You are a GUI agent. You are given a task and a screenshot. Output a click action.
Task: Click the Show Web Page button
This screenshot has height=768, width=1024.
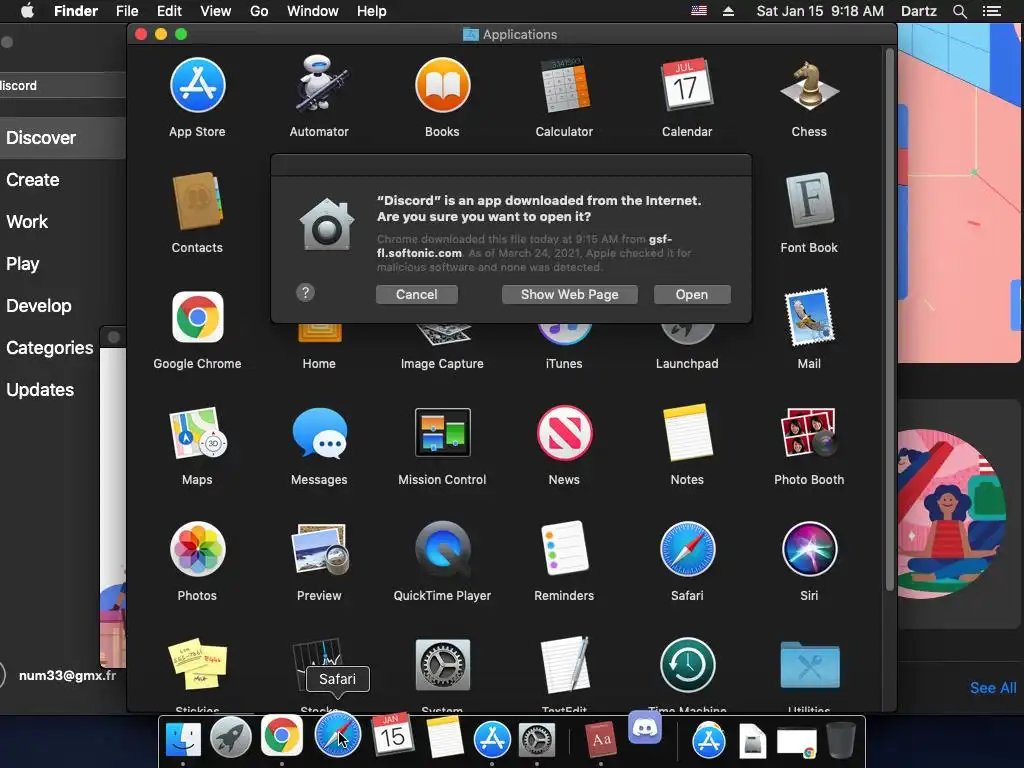(x=569, y=295)
